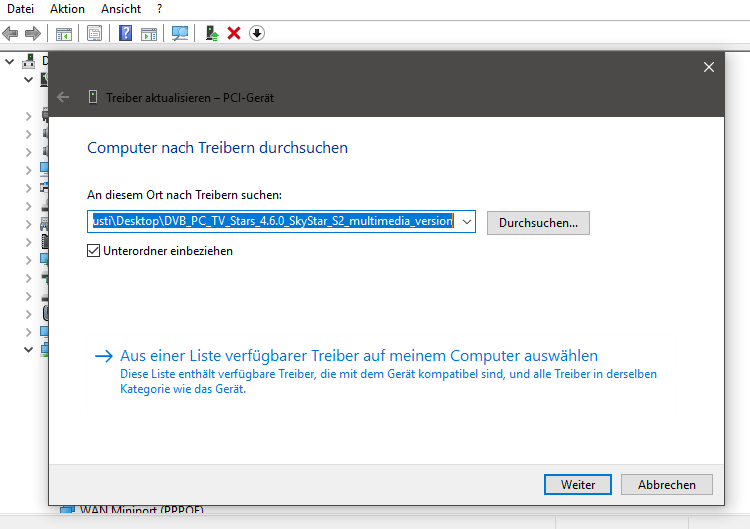Click the dialog's grey back arrow
This screenshot has width=750, height=529.
tap(63, 98)
